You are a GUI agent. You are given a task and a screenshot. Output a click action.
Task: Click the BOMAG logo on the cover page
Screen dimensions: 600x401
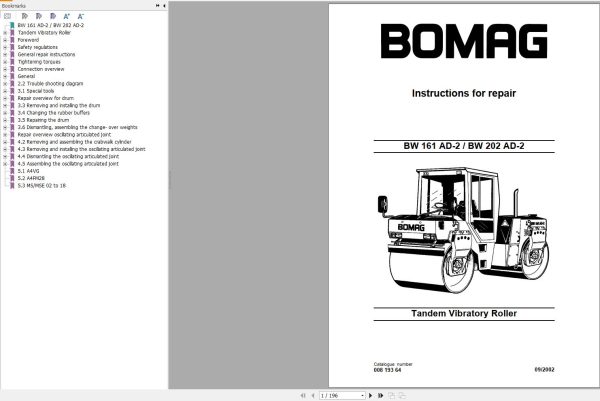(x=464, y=41)
